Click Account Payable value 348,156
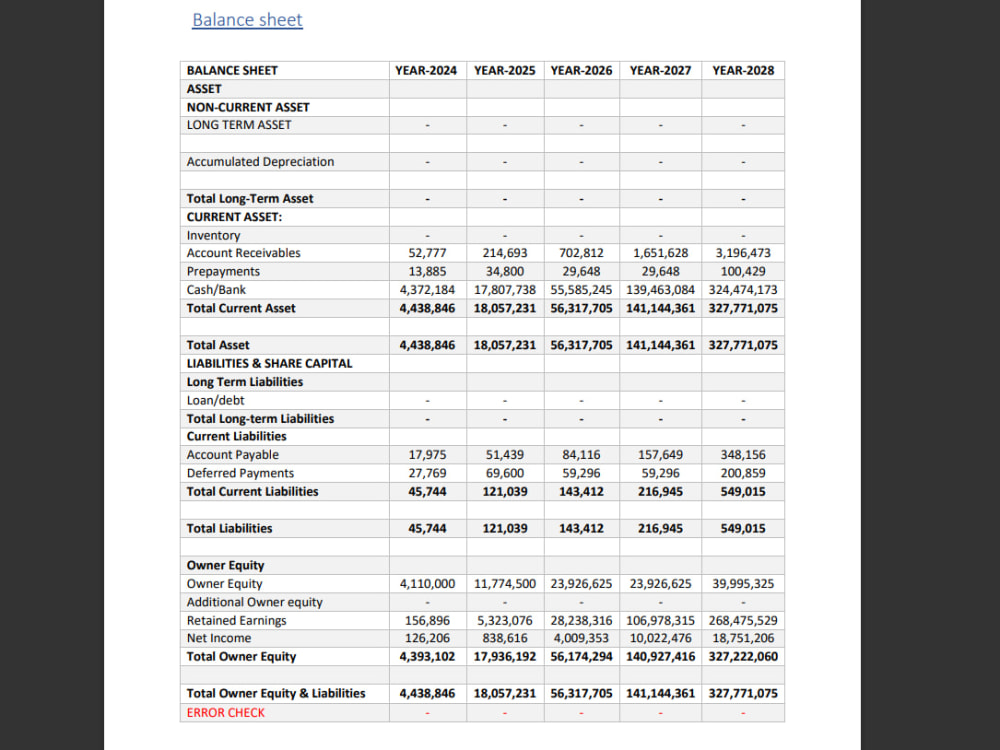Image resolution: width=1000 pixels, height=750 pixels. pos(743,455)
